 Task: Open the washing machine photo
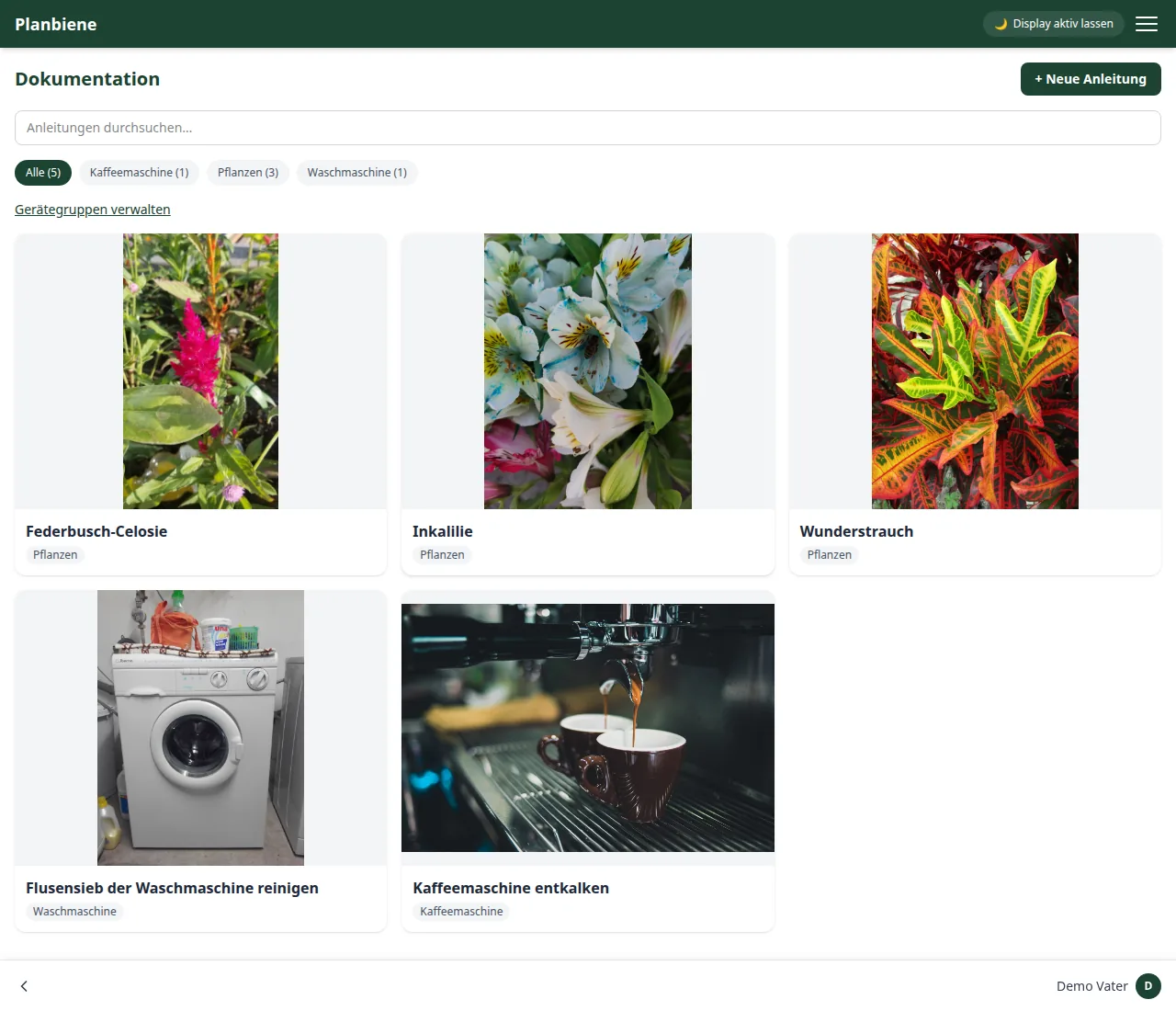tap(200, 728)
